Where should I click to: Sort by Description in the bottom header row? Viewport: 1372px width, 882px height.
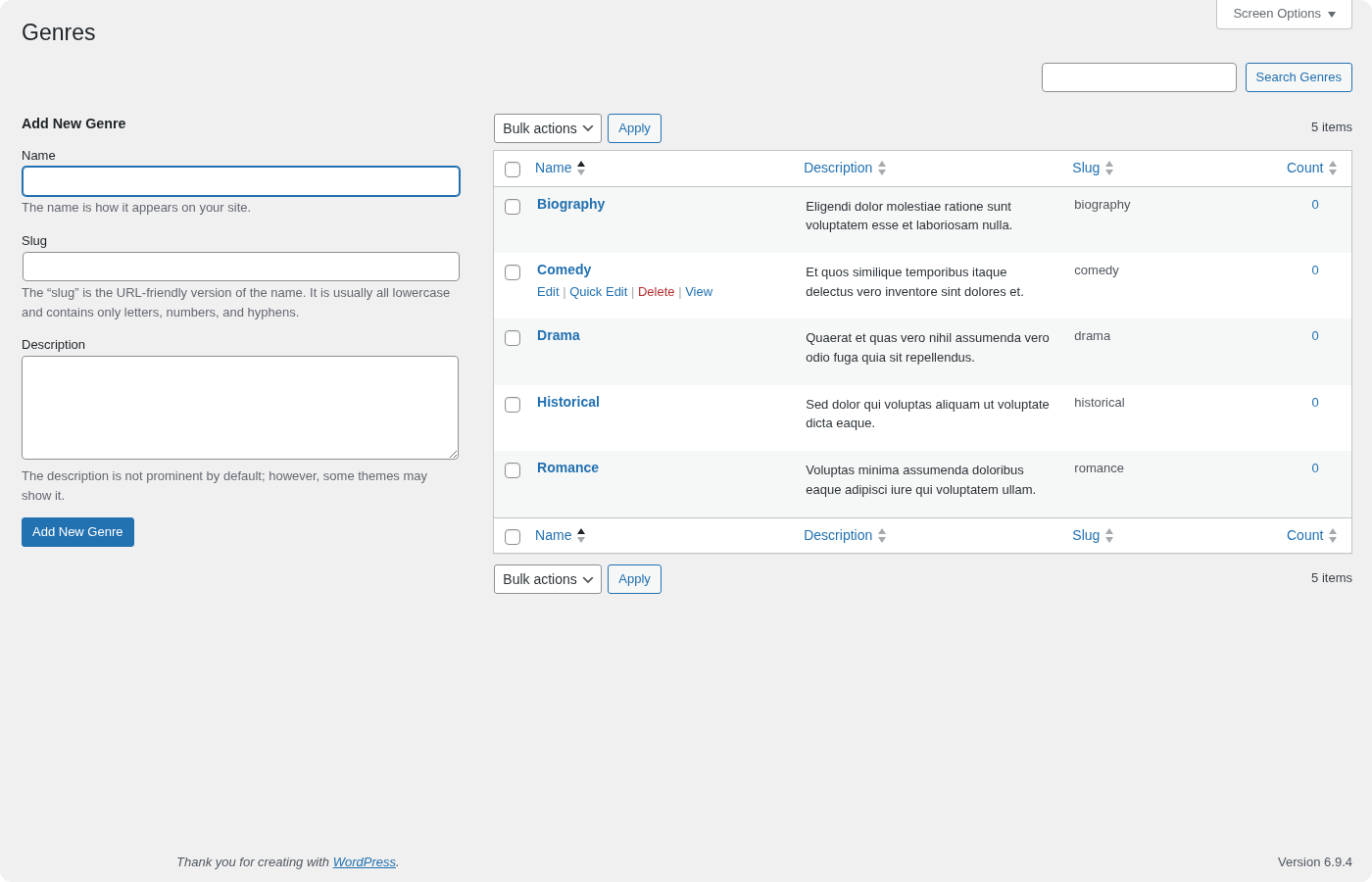pyautogui.click(x=838, y=535)
